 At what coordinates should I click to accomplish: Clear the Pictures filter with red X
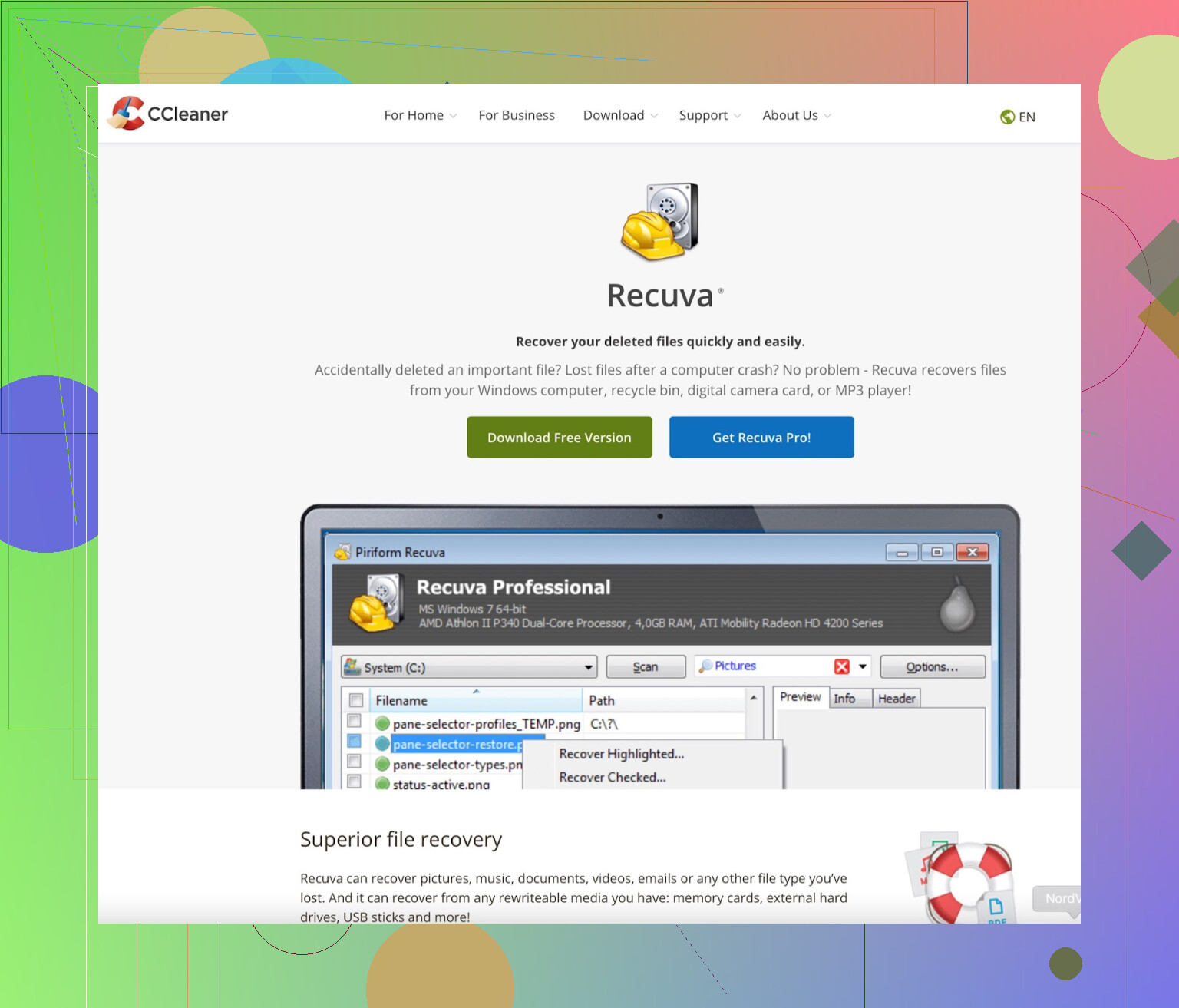(x=842, y=666)
